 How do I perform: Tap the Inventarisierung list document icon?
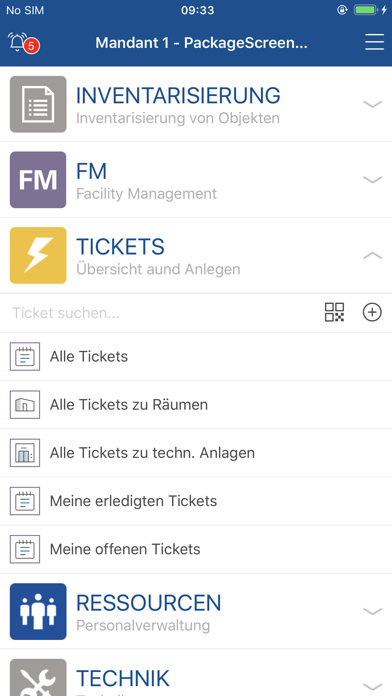coord(38,104)
